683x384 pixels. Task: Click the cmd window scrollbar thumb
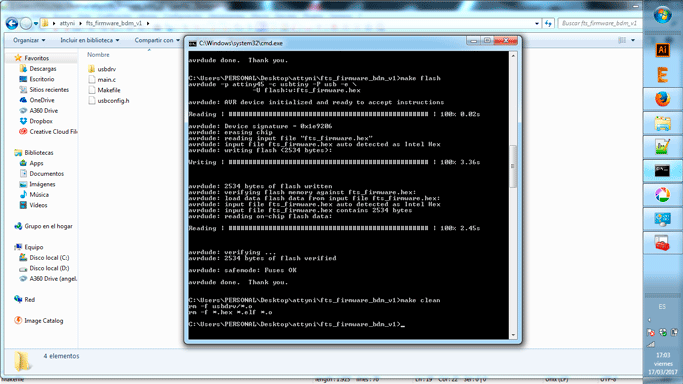[513, 165]
